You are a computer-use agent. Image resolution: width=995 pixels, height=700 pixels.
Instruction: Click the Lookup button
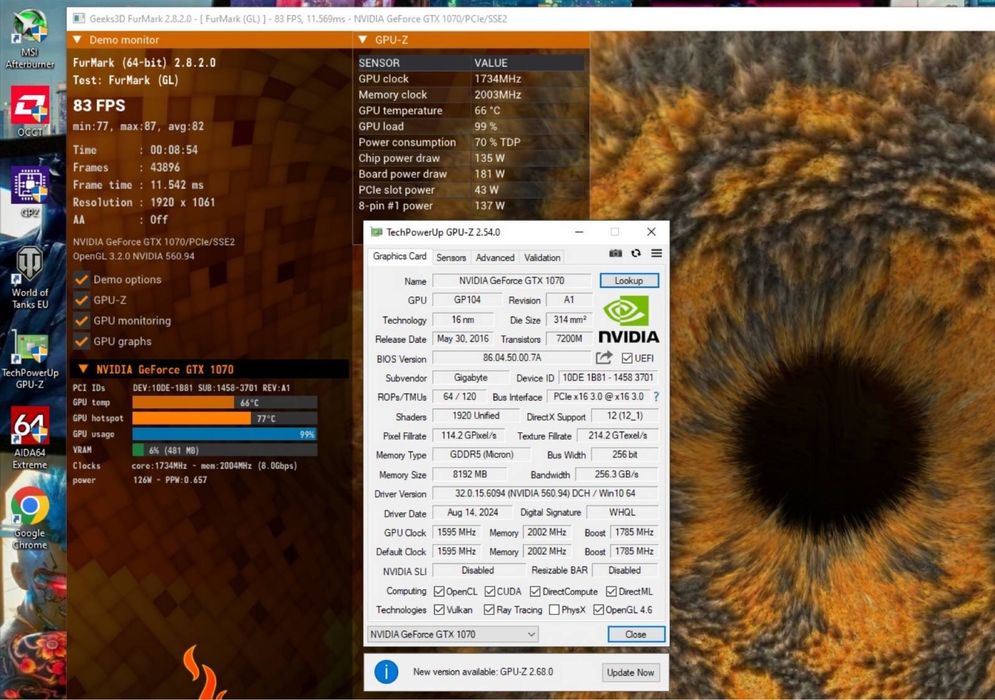(x=629, y=281)
